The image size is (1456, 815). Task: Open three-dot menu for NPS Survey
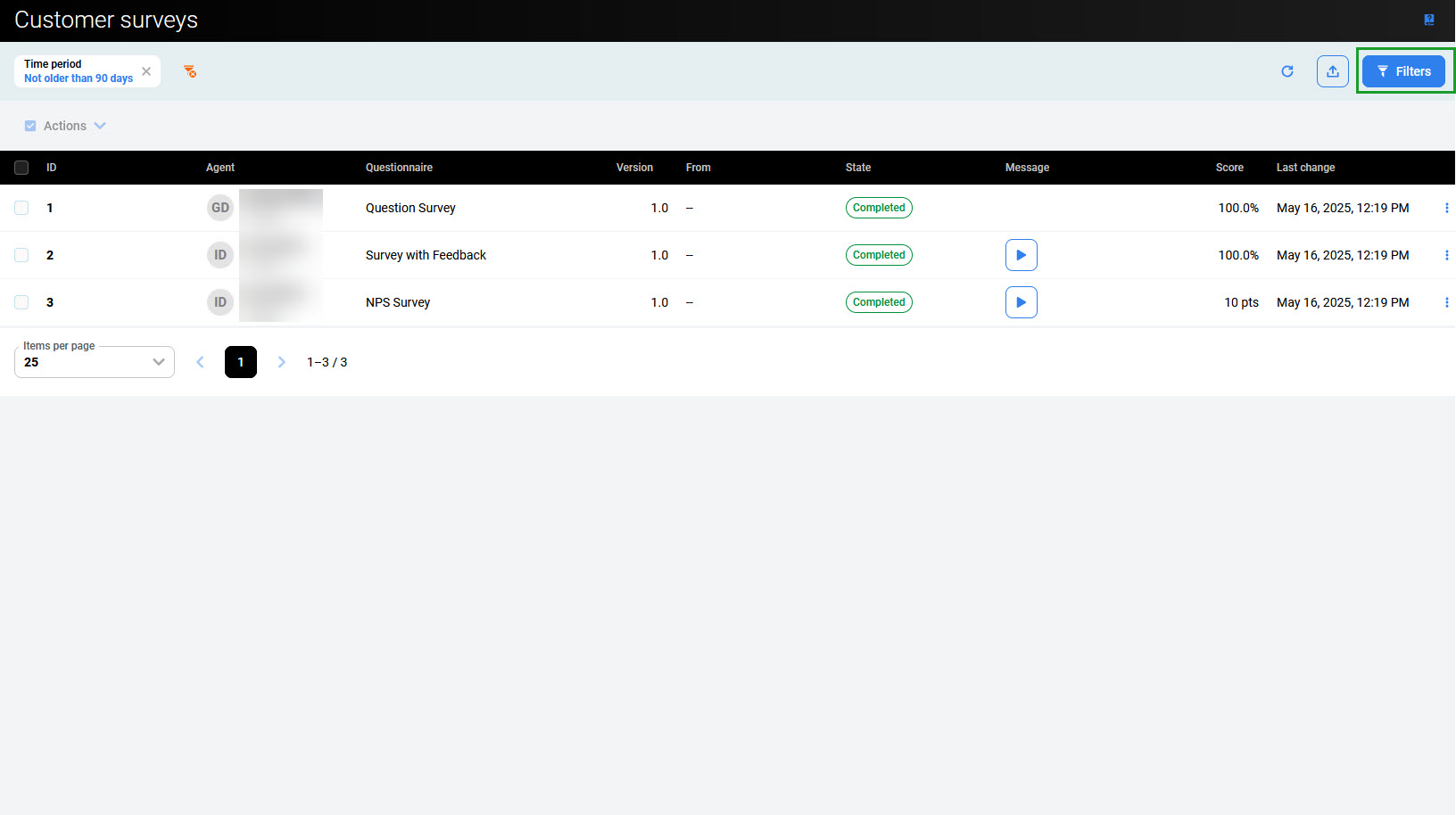coord(1445,302)
